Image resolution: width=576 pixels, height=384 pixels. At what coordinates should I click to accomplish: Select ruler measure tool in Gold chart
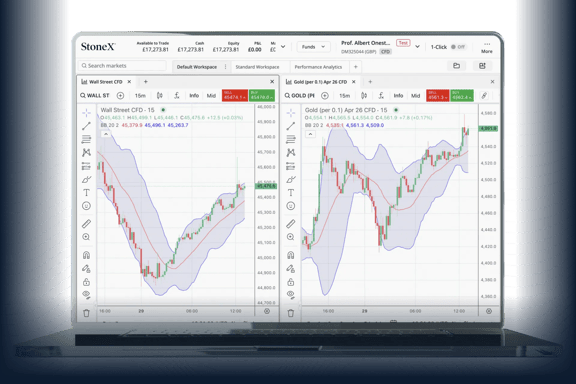(291, 223)
